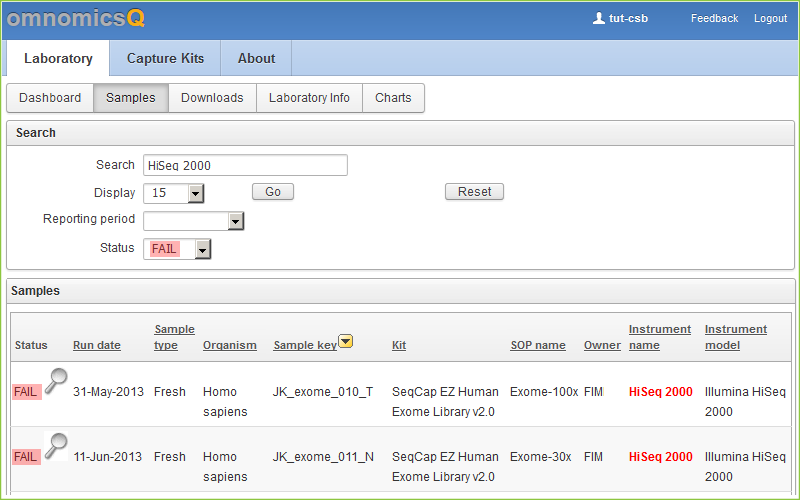Open the Status filter dropdown
Image resolution: width=800 pixels, height=500 pixels.
203,250
